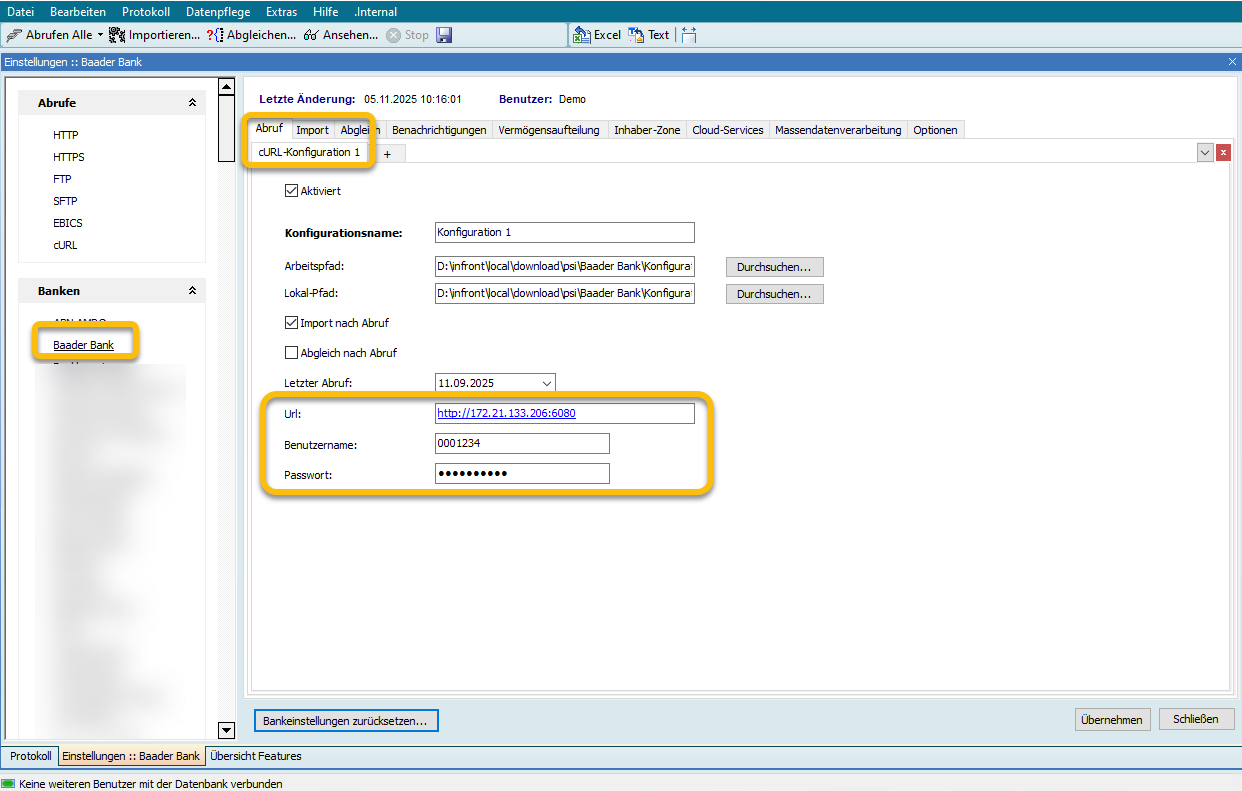
Task: Collapse the Abrufe section in sidebar
Action: (x=192, y=103)
